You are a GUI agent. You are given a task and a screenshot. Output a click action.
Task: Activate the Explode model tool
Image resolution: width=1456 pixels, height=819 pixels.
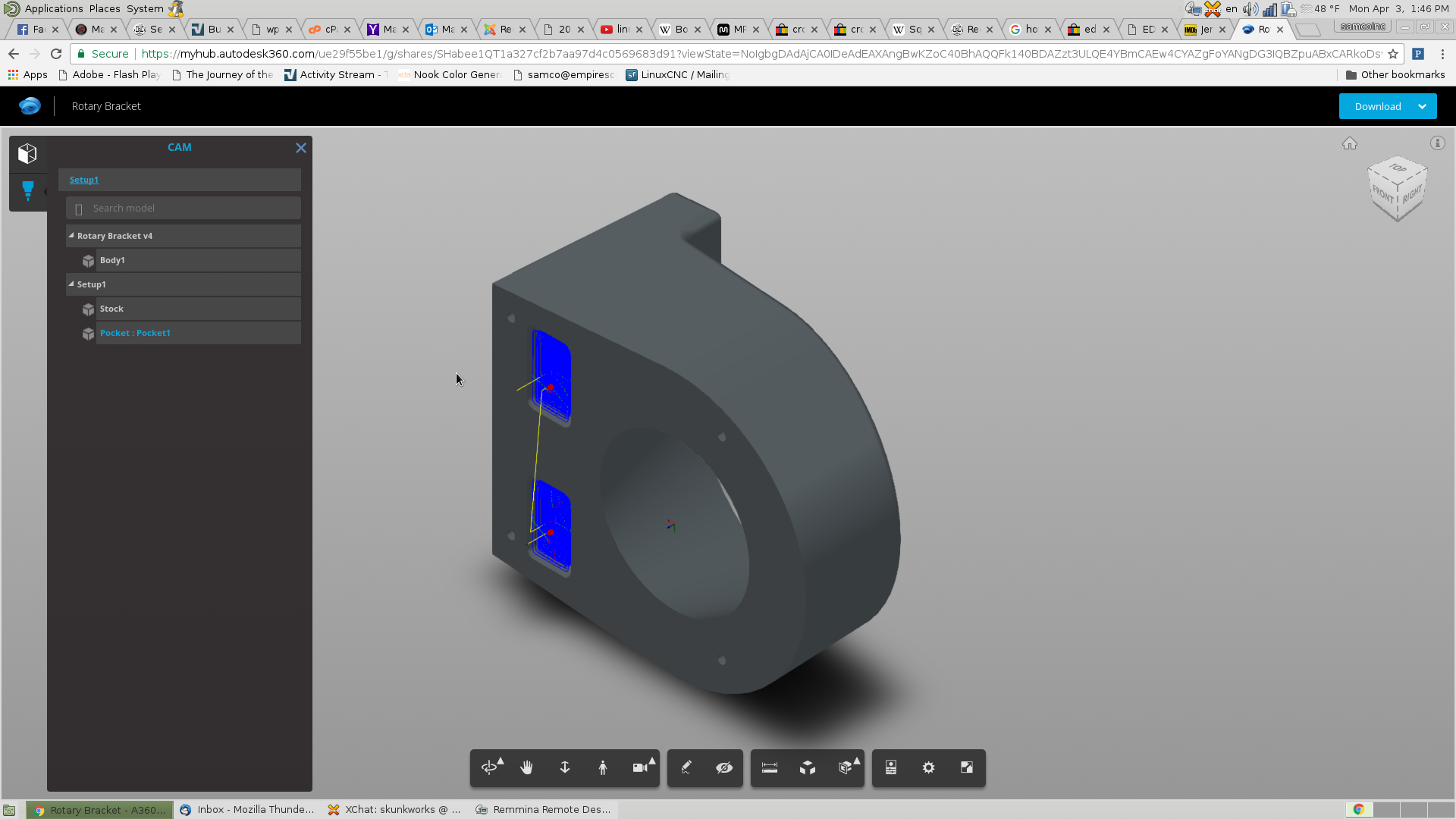click(x=808, y=767)
